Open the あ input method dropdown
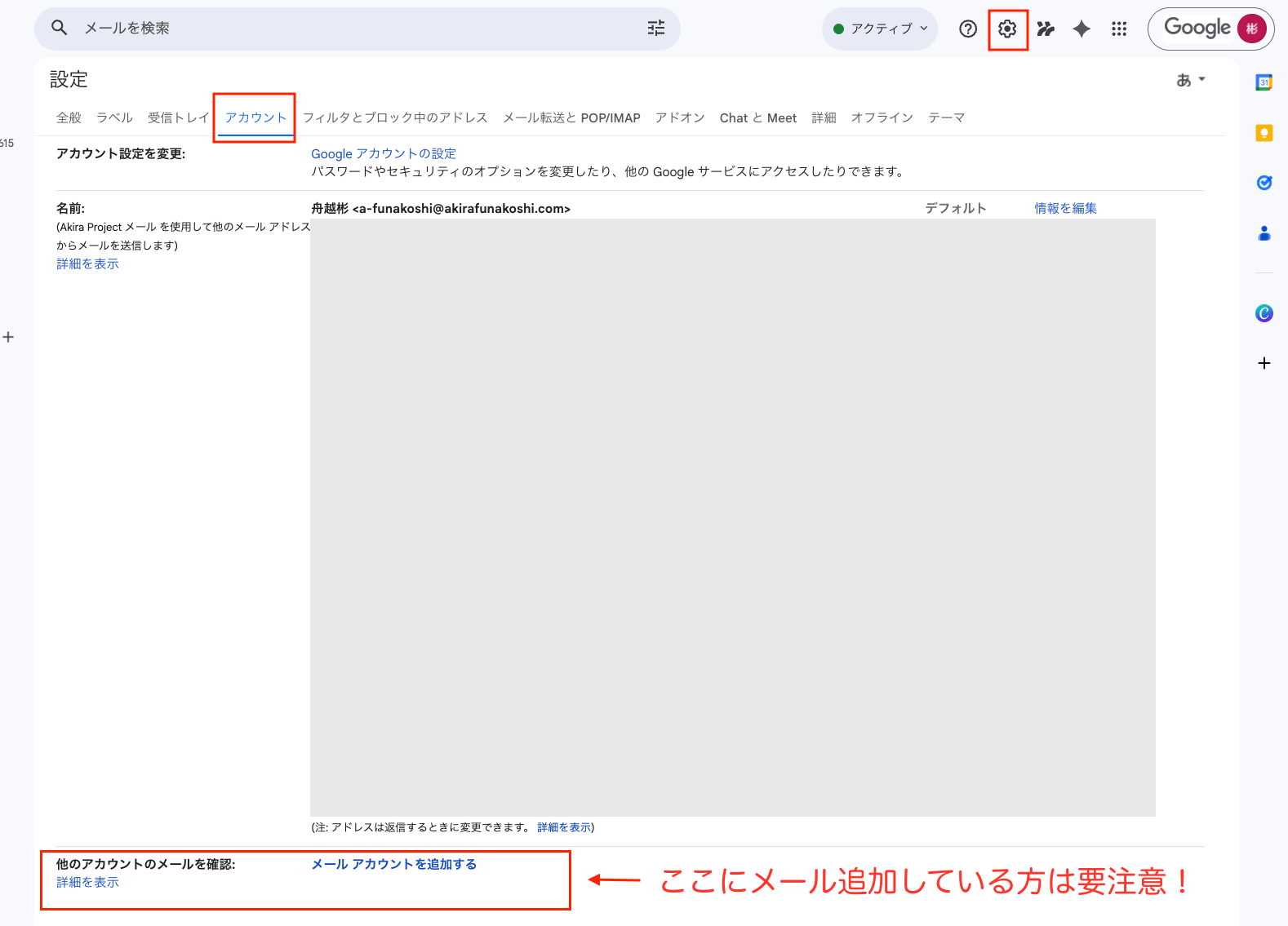The width and height of the screenshot is (1288, 926). (x=1191, y=80)
